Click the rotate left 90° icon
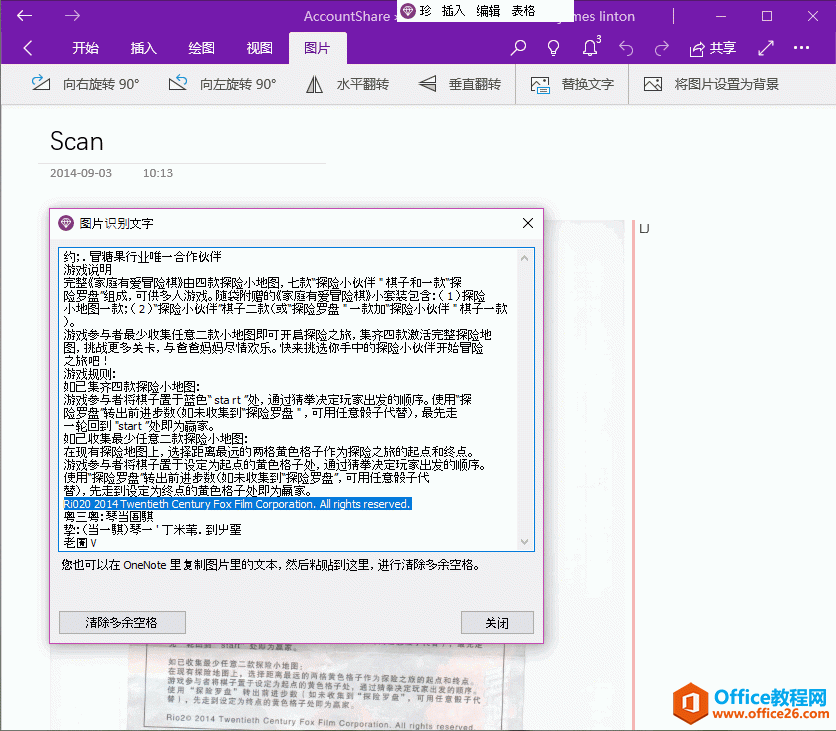This screenshot has height=731, width=836. (178, 84)
